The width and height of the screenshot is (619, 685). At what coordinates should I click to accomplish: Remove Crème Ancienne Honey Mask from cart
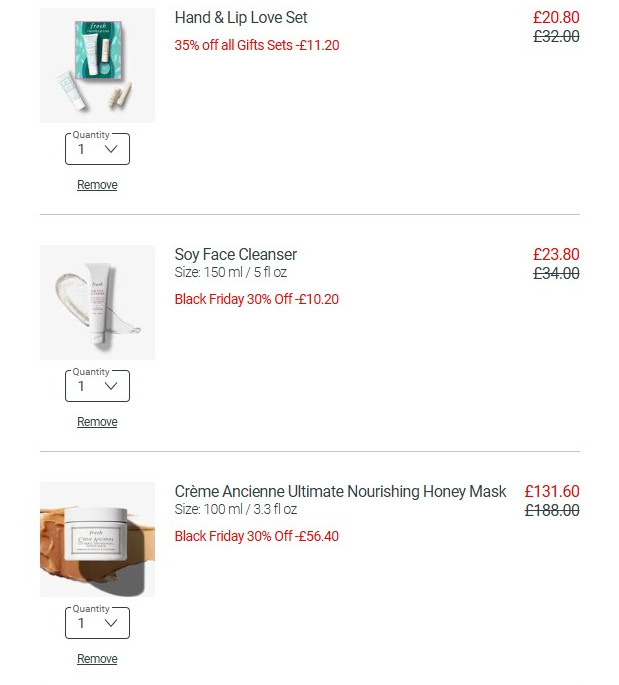tap(97, 659)
